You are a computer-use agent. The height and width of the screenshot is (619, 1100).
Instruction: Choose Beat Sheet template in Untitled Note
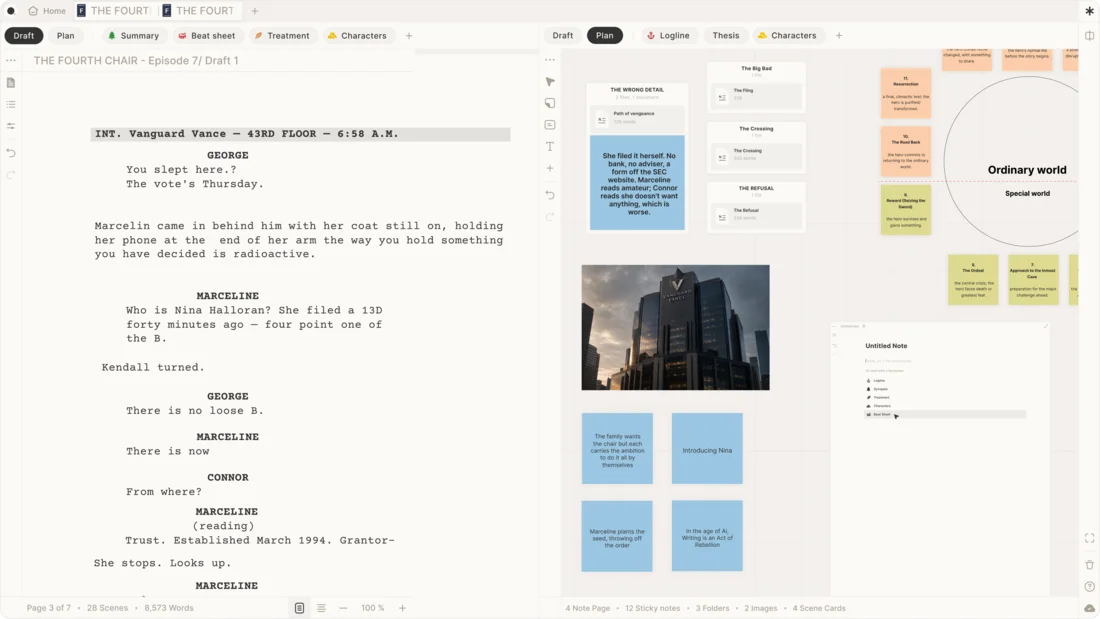pos(945,414)
